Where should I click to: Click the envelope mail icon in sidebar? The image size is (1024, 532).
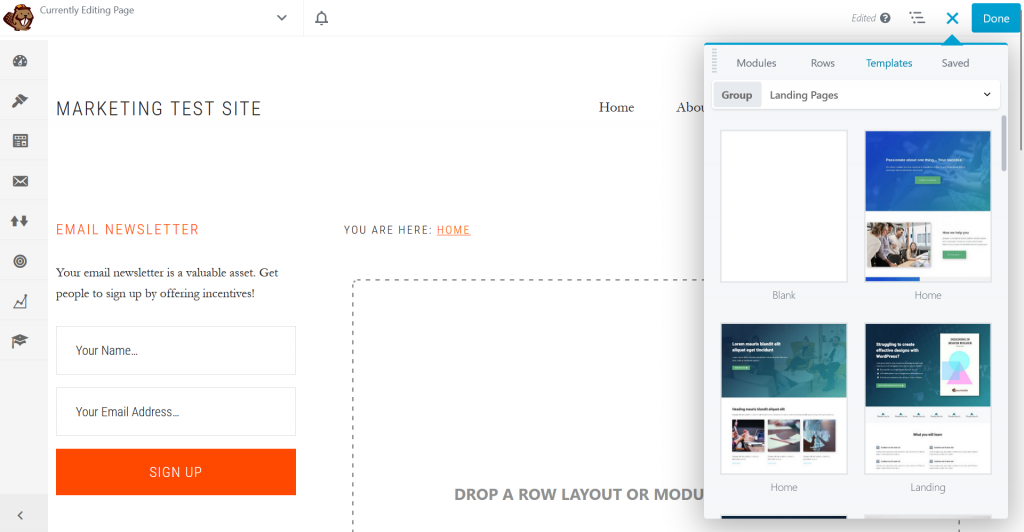[20, 181]
